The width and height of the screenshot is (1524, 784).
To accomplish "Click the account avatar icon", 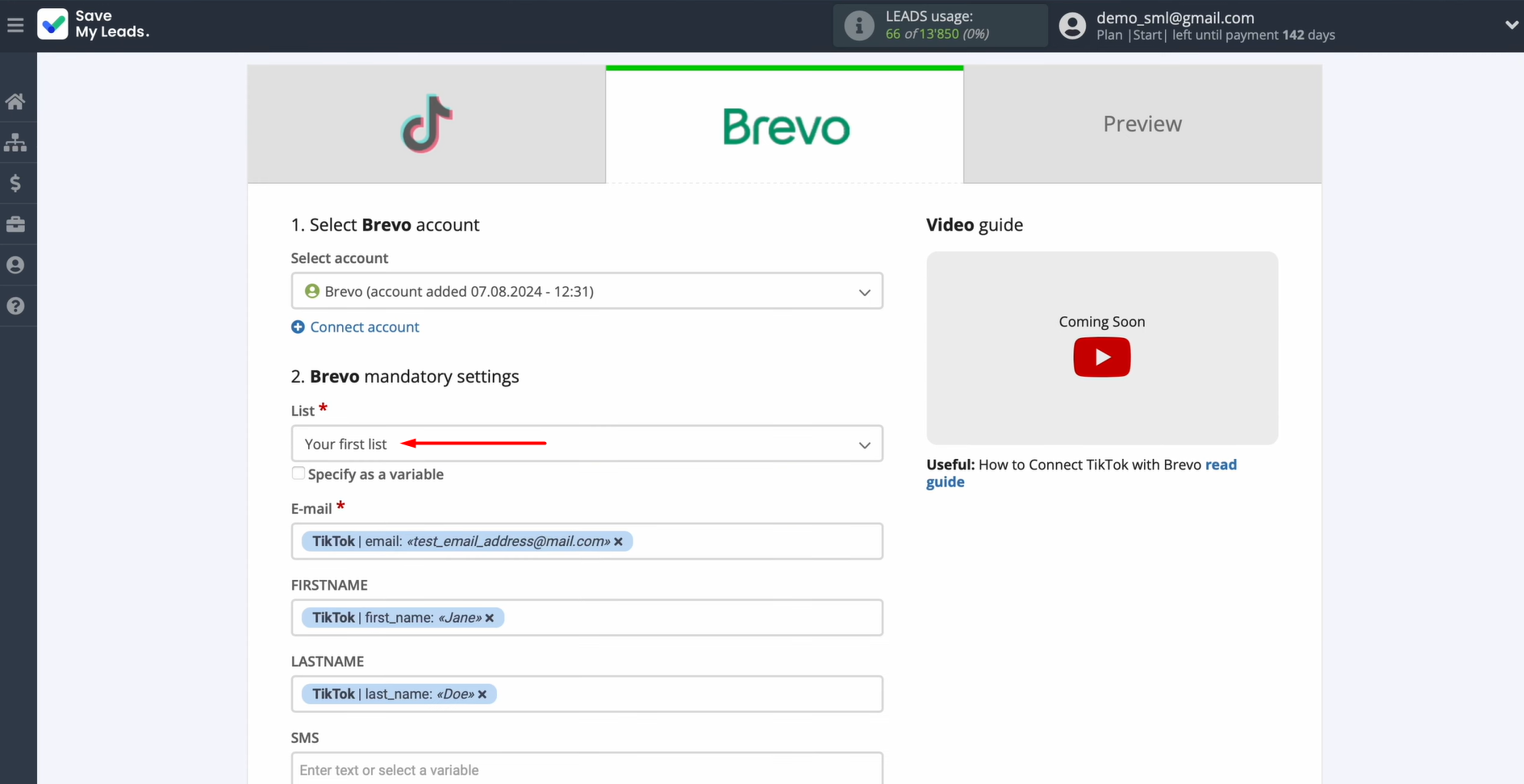I will [1072, 26].
